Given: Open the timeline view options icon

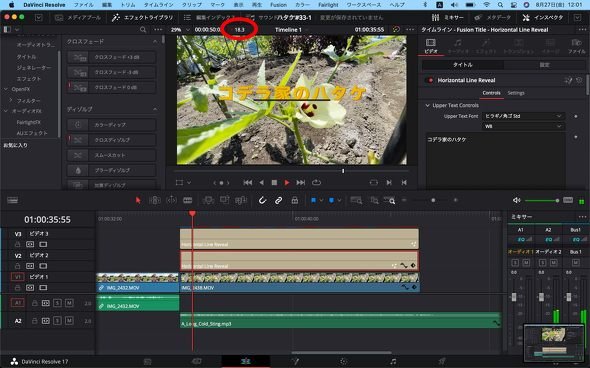Looking at the screenshot, I should click(x=12, y=201).
